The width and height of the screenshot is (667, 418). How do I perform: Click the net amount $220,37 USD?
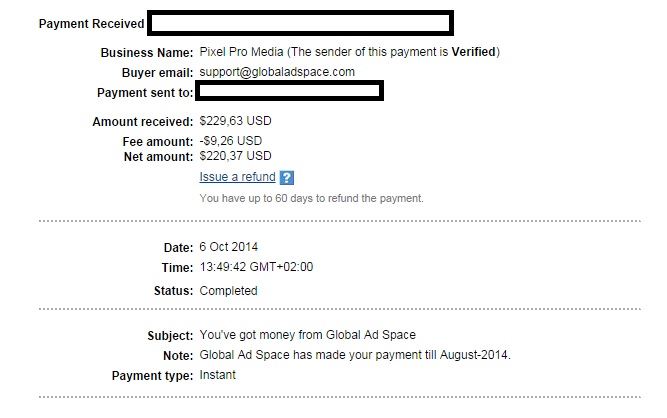point(235,156)
